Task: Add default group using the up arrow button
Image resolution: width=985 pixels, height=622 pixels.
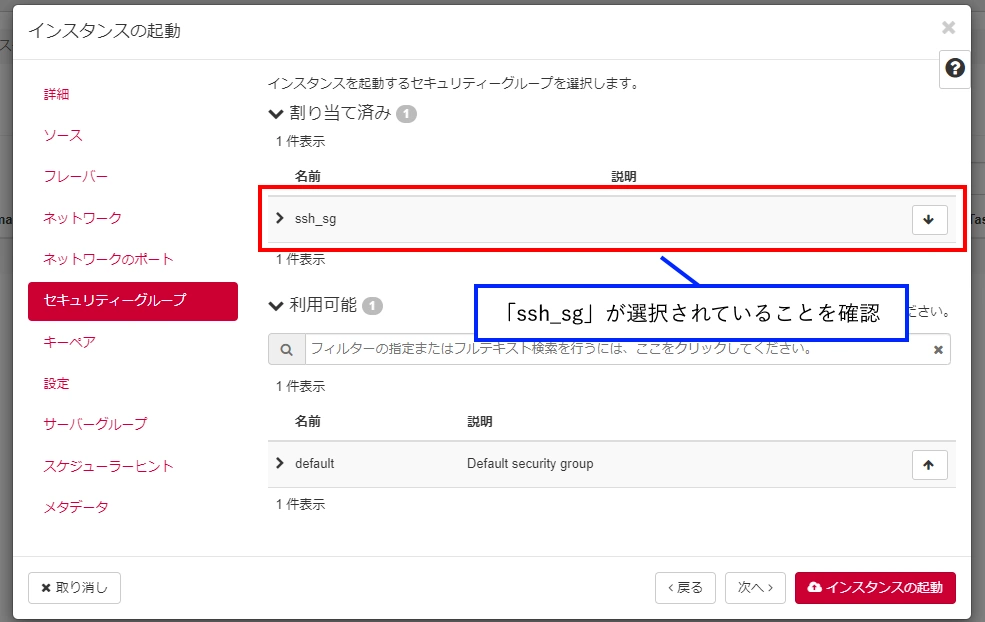Action: pyautogui.click(x=929, y=465)
